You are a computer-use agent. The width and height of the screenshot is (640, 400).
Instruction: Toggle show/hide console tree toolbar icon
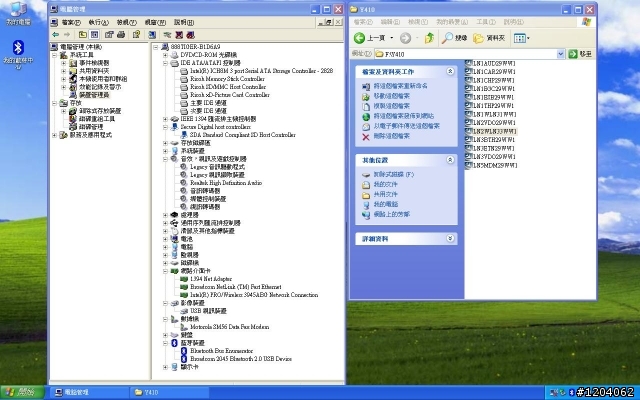point(94,35)
